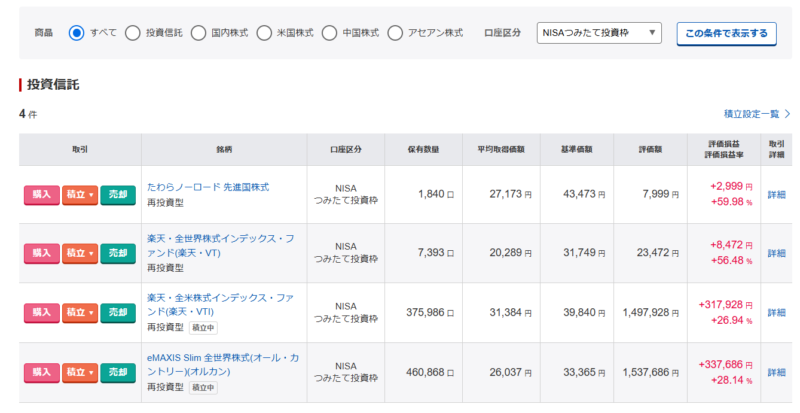Expand 積立 dropdown for 楽天・VT fund
Viewport: 800px width, 413px height.
click(x=80, y=254)
